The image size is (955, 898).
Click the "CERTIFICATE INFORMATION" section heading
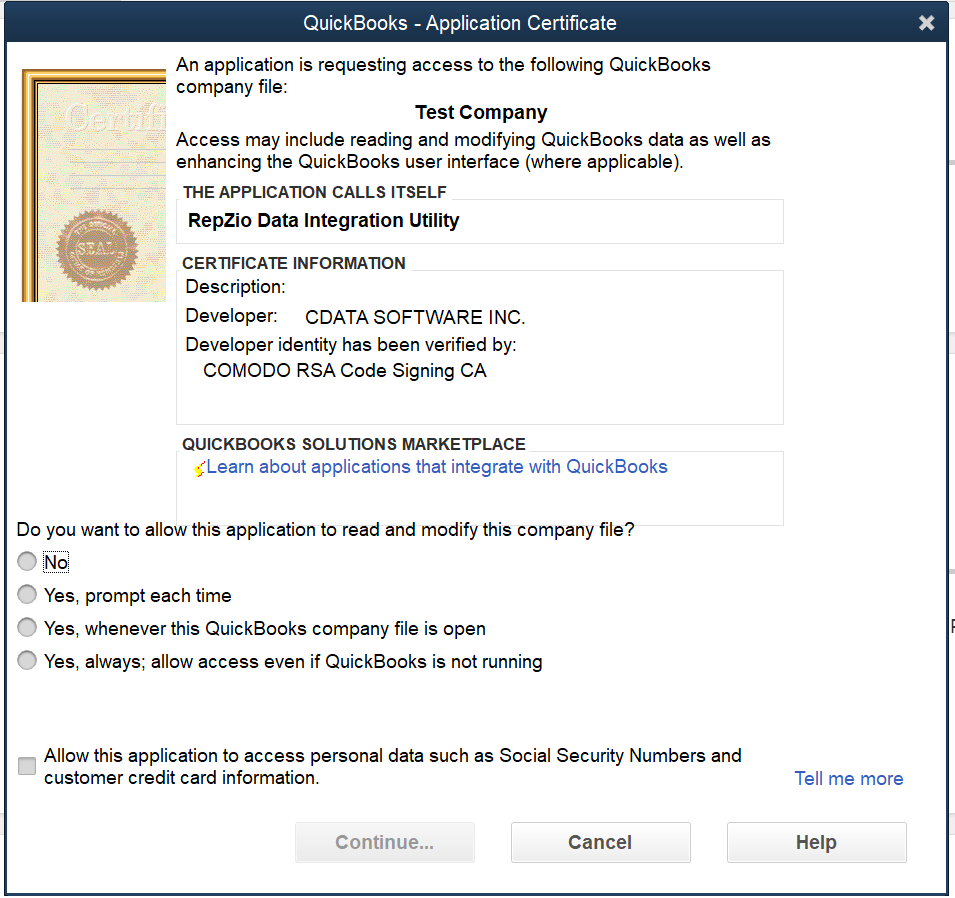[294, 263]
